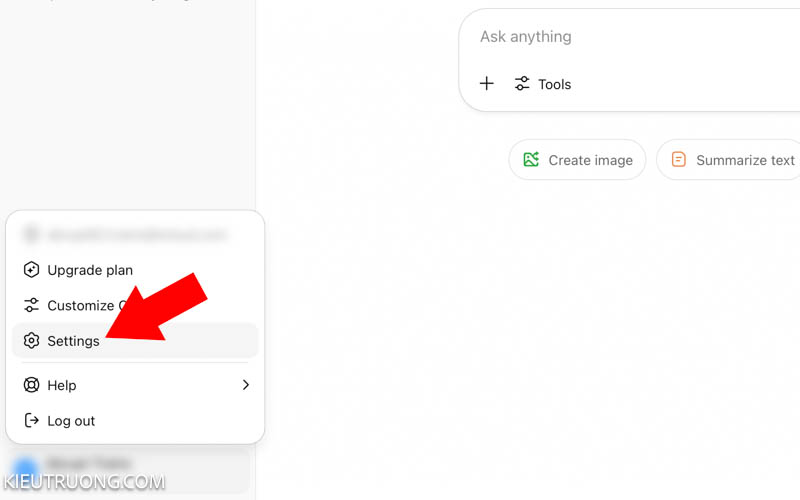Click the Tools sliders icon
800x500 pixels.
pyautogui.click(x=522, y=84)
